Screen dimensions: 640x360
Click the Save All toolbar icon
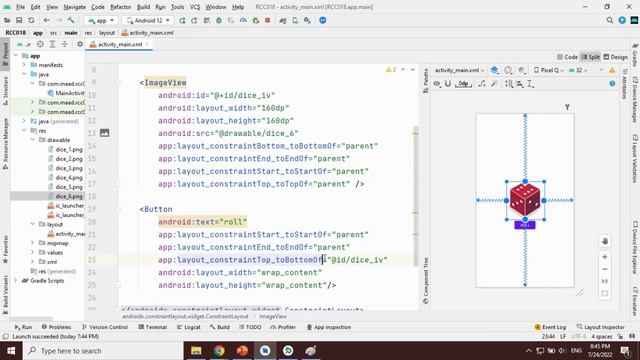tap(19, 20)
